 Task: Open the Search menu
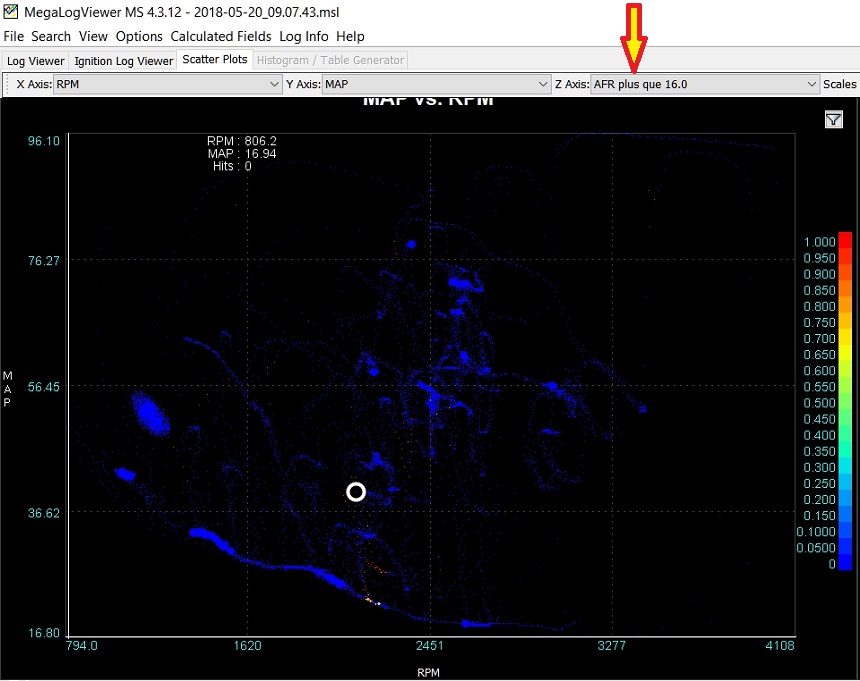51,36
